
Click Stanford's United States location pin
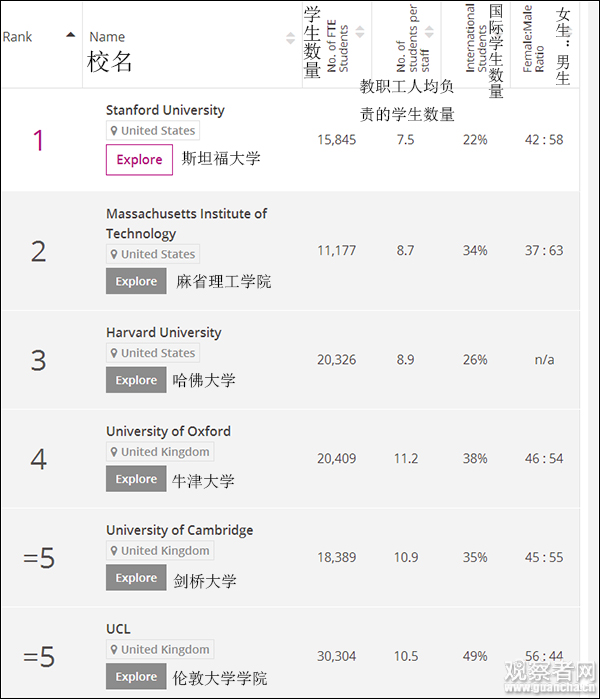pos(114,131)
